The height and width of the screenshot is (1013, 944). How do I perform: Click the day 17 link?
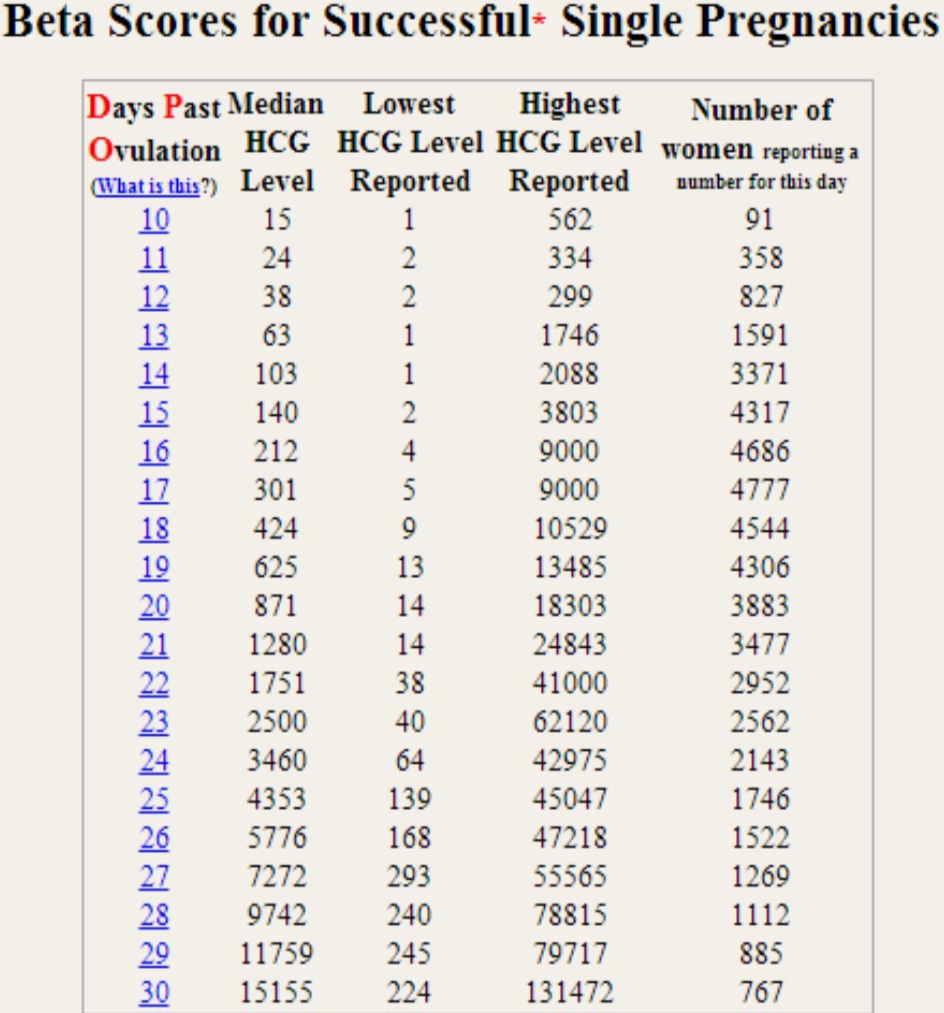(154, 490)
